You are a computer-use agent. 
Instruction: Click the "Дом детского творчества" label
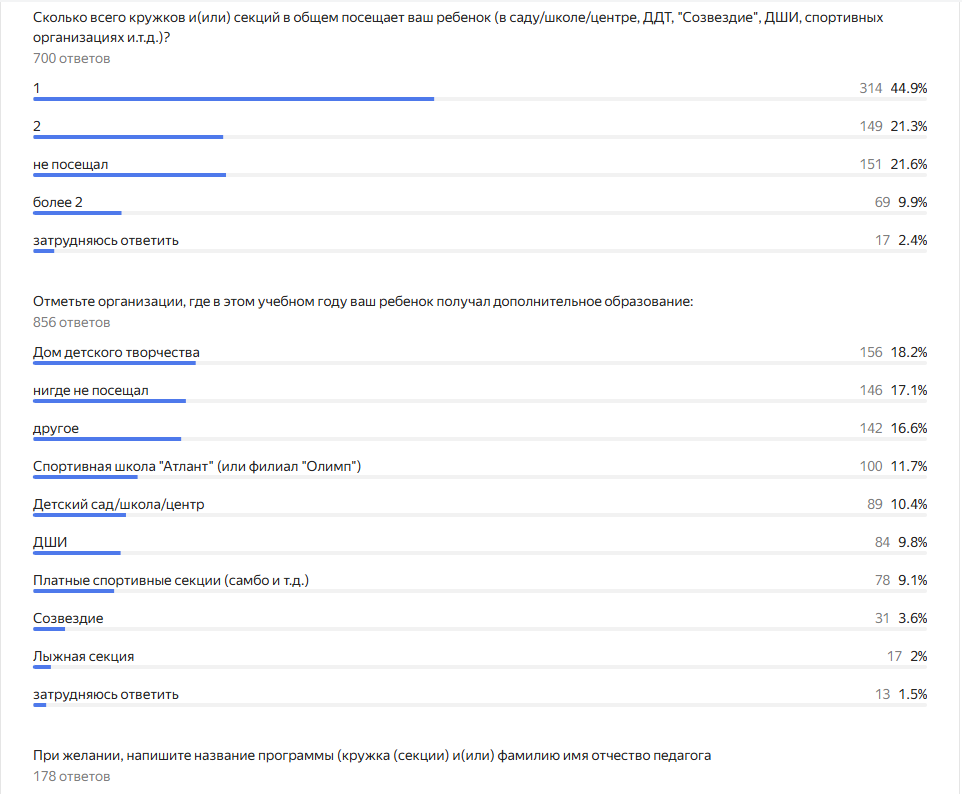tap(116, 352)
